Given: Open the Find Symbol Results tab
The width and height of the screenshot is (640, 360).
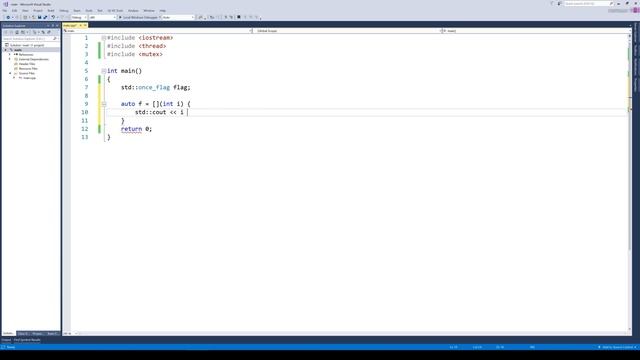Looking at the screenshot, I should (x=27, y=340).
